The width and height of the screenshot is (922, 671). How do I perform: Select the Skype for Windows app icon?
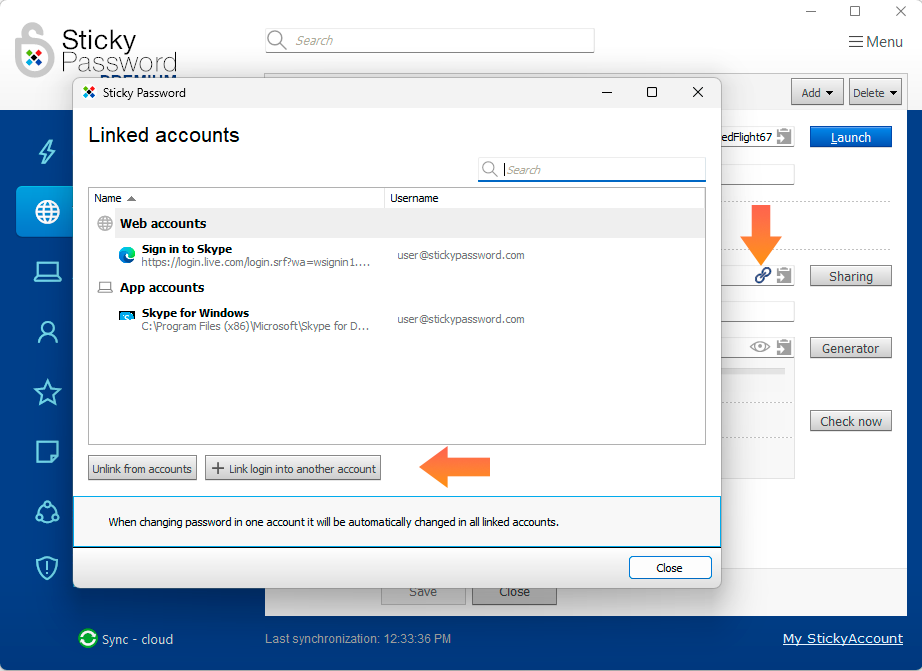[x=127, y=317]
